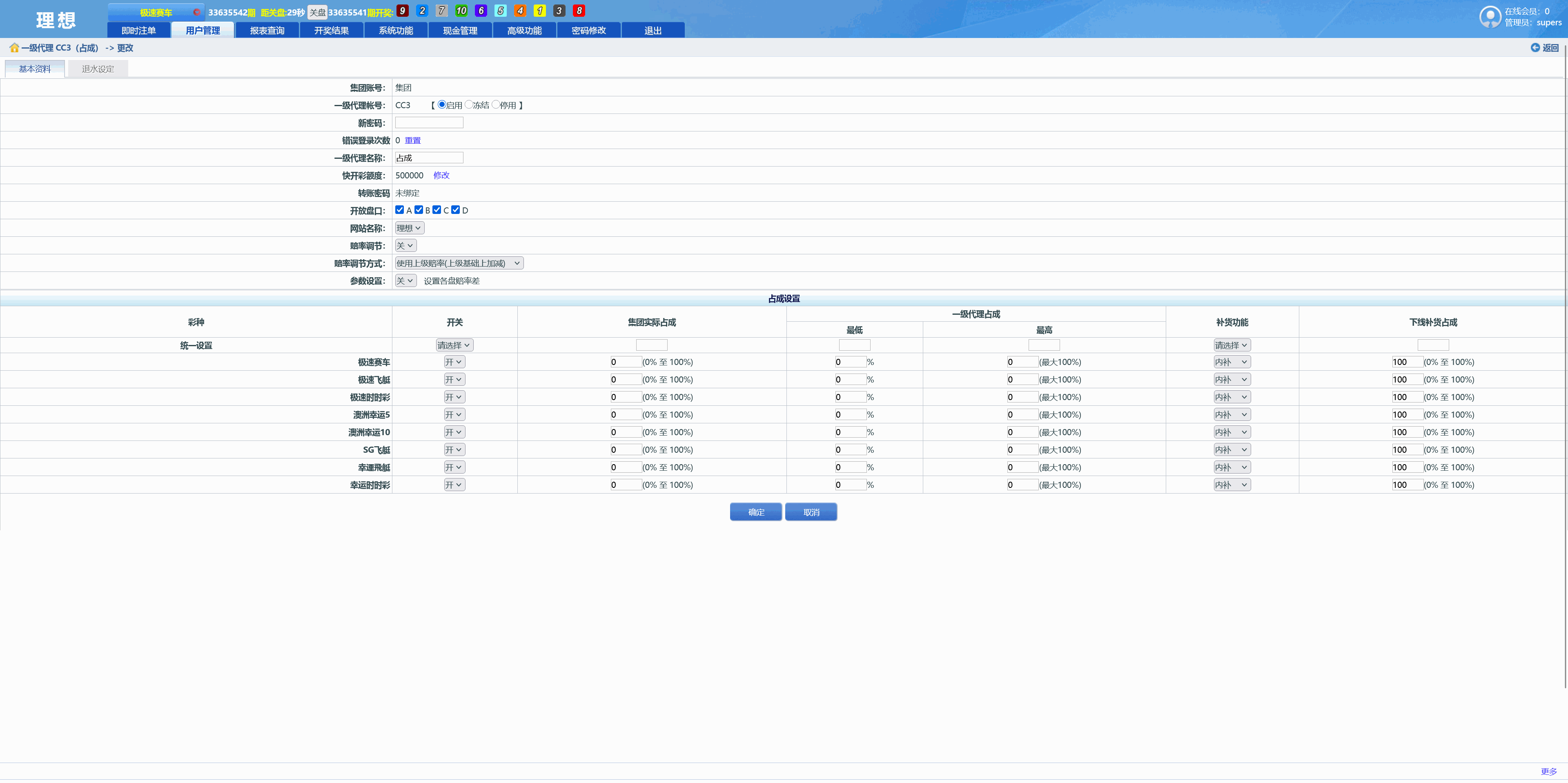Click the red number 8 ball
The height and width of the screenshot is (783, 1568).
point(579,11)
